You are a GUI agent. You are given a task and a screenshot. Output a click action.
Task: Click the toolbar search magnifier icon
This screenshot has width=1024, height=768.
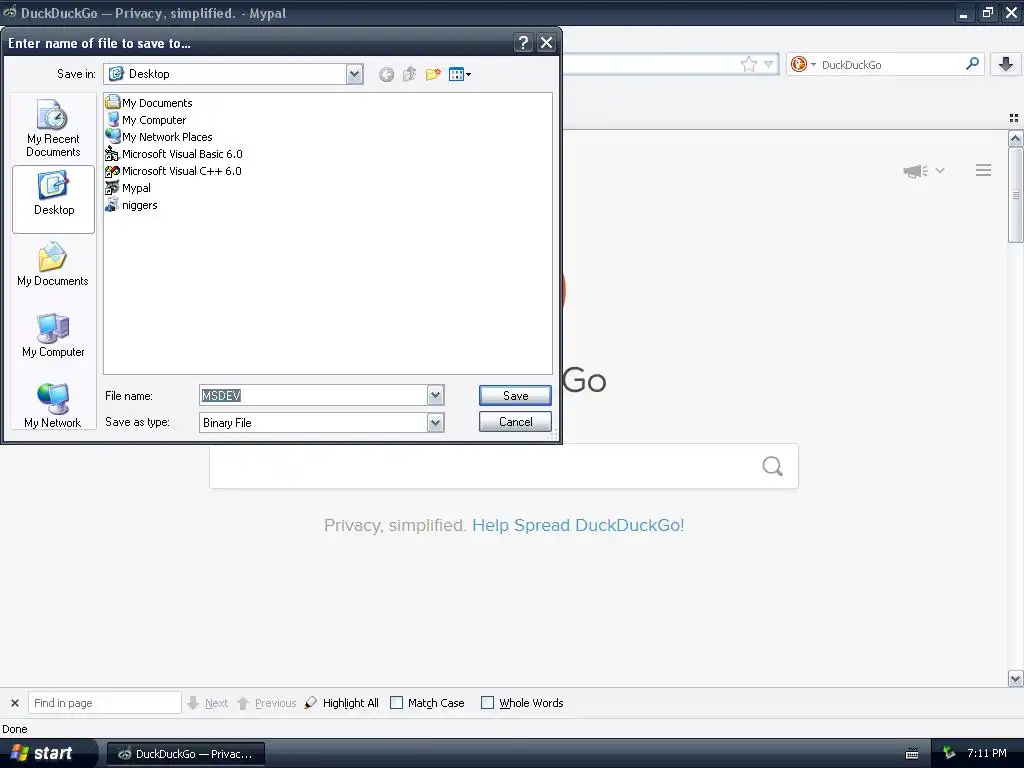(x=972, y=63)
